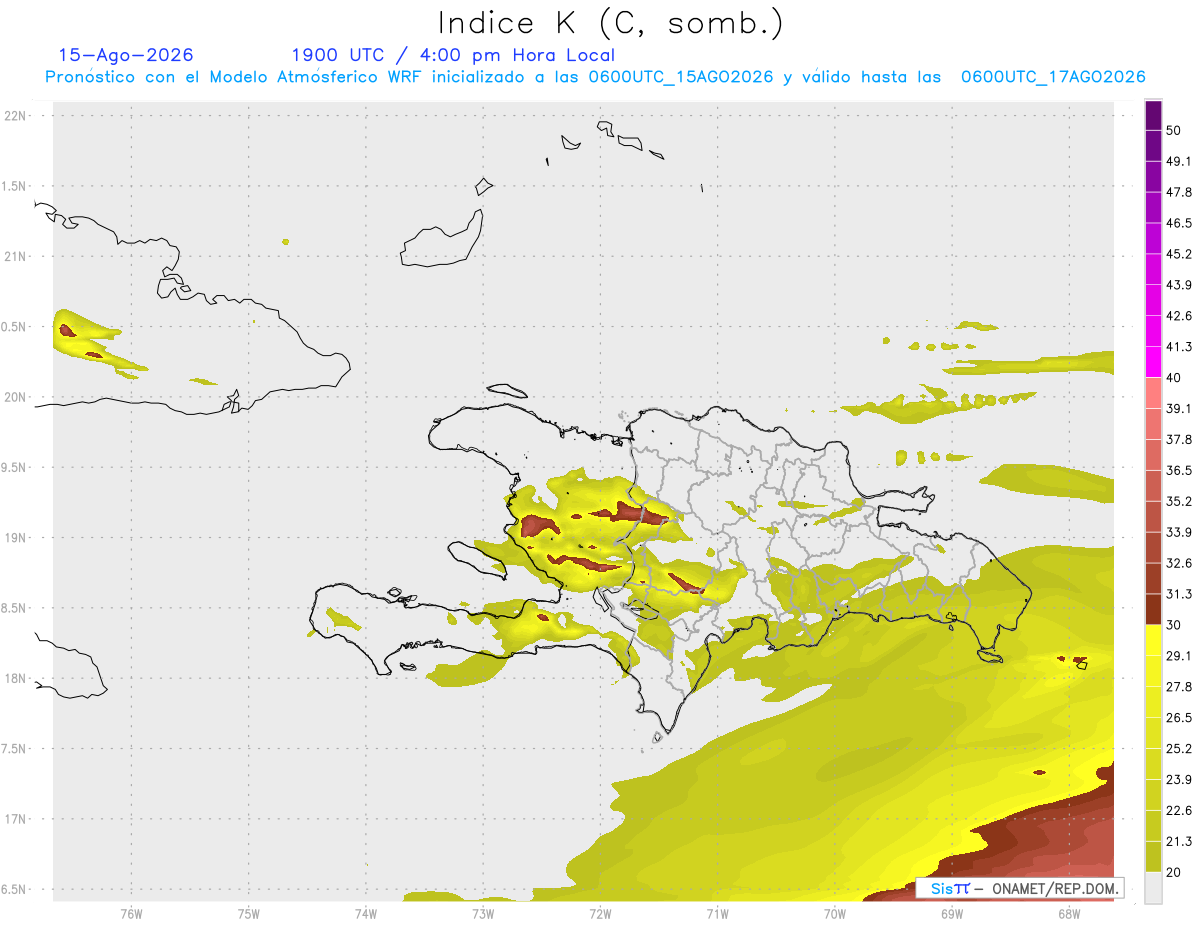Select the date label "15-Ago-2026"
The image size is (1200, 927).
coord(126,55)
